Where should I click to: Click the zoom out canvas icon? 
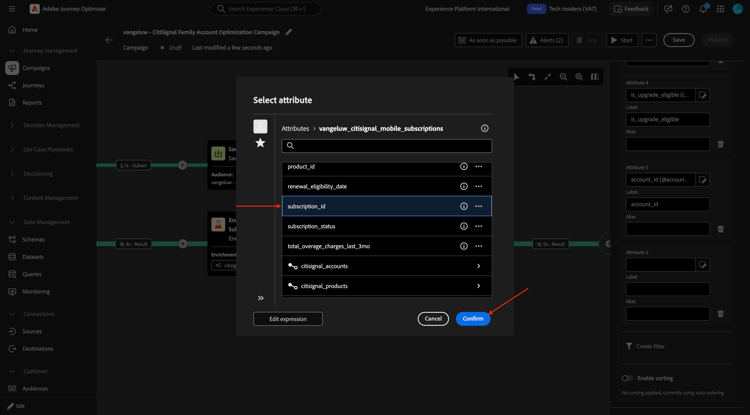point(563,76)
